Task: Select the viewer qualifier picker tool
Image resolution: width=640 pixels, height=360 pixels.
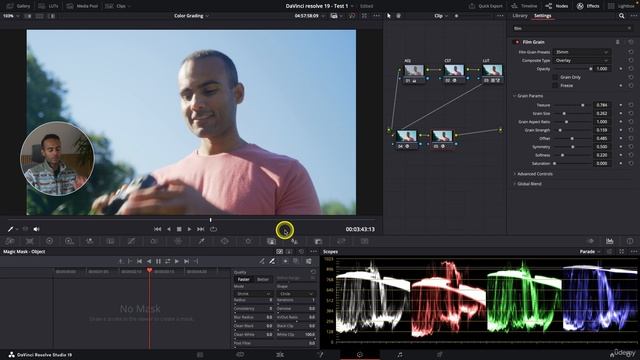Action: [x=11, y=229]
